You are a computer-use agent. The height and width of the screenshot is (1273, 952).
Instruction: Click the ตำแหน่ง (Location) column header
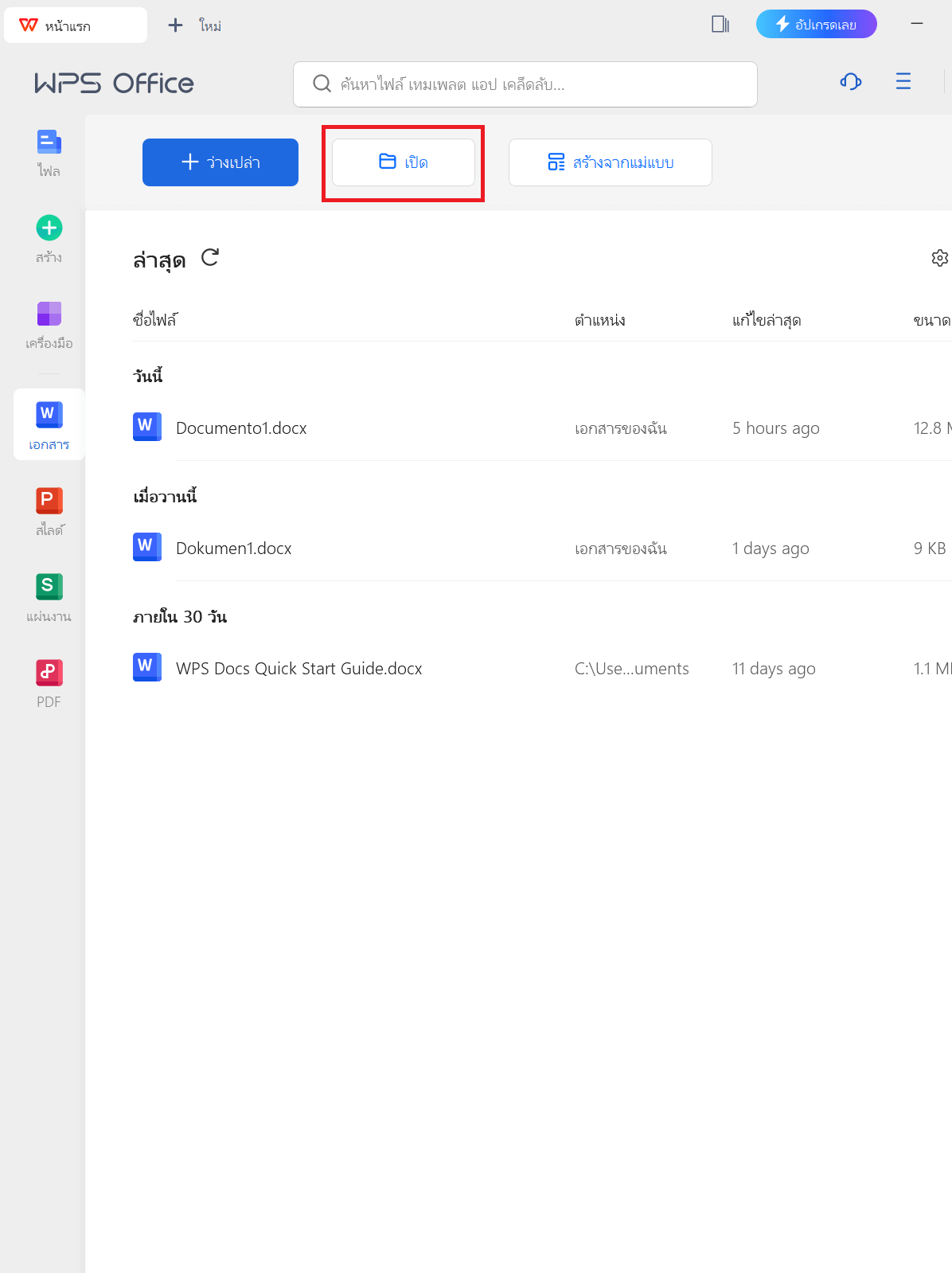[600, 321]
